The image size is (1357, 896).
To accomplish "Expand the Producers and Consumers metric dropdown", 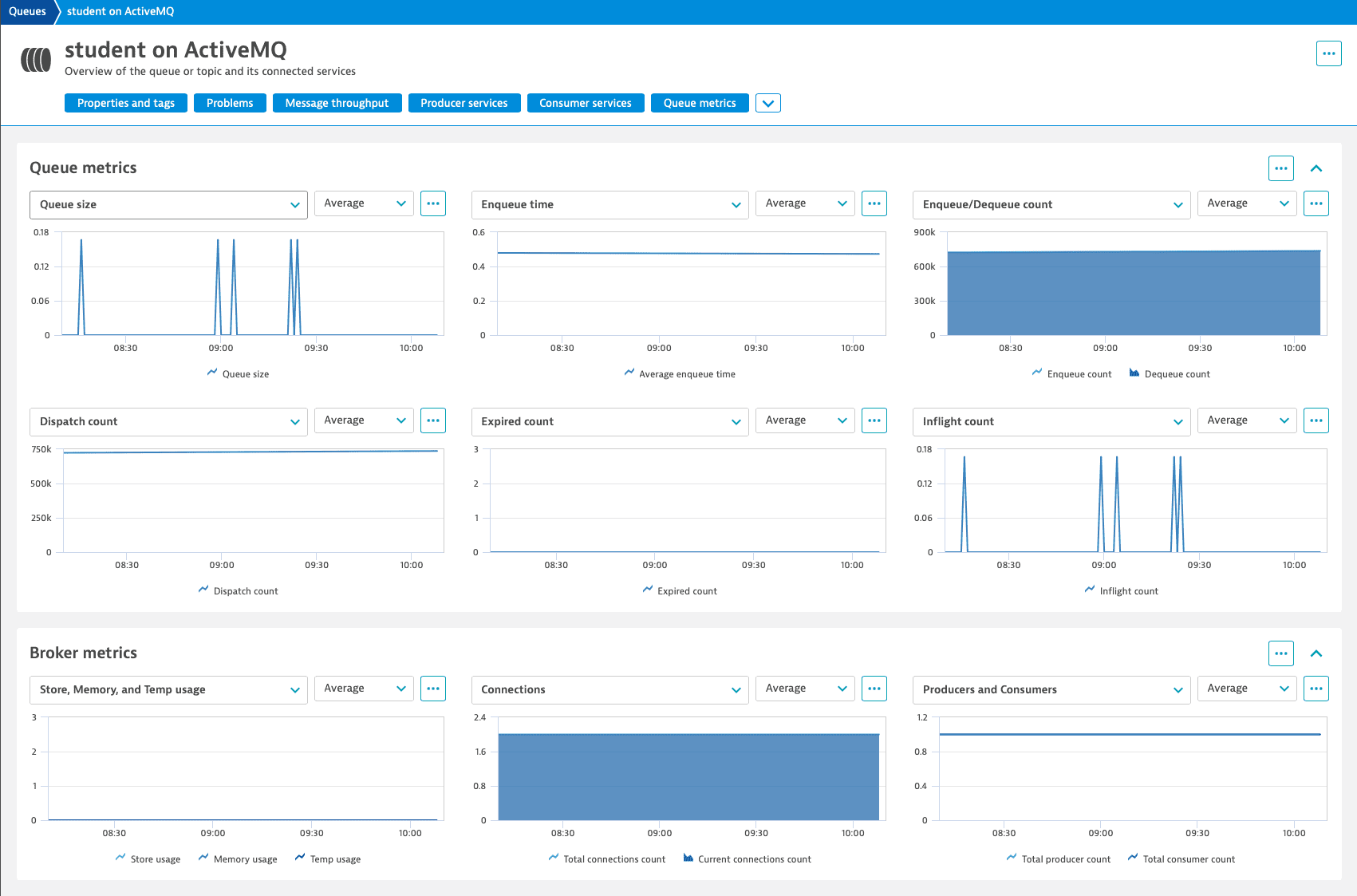I will [1051, 690].
